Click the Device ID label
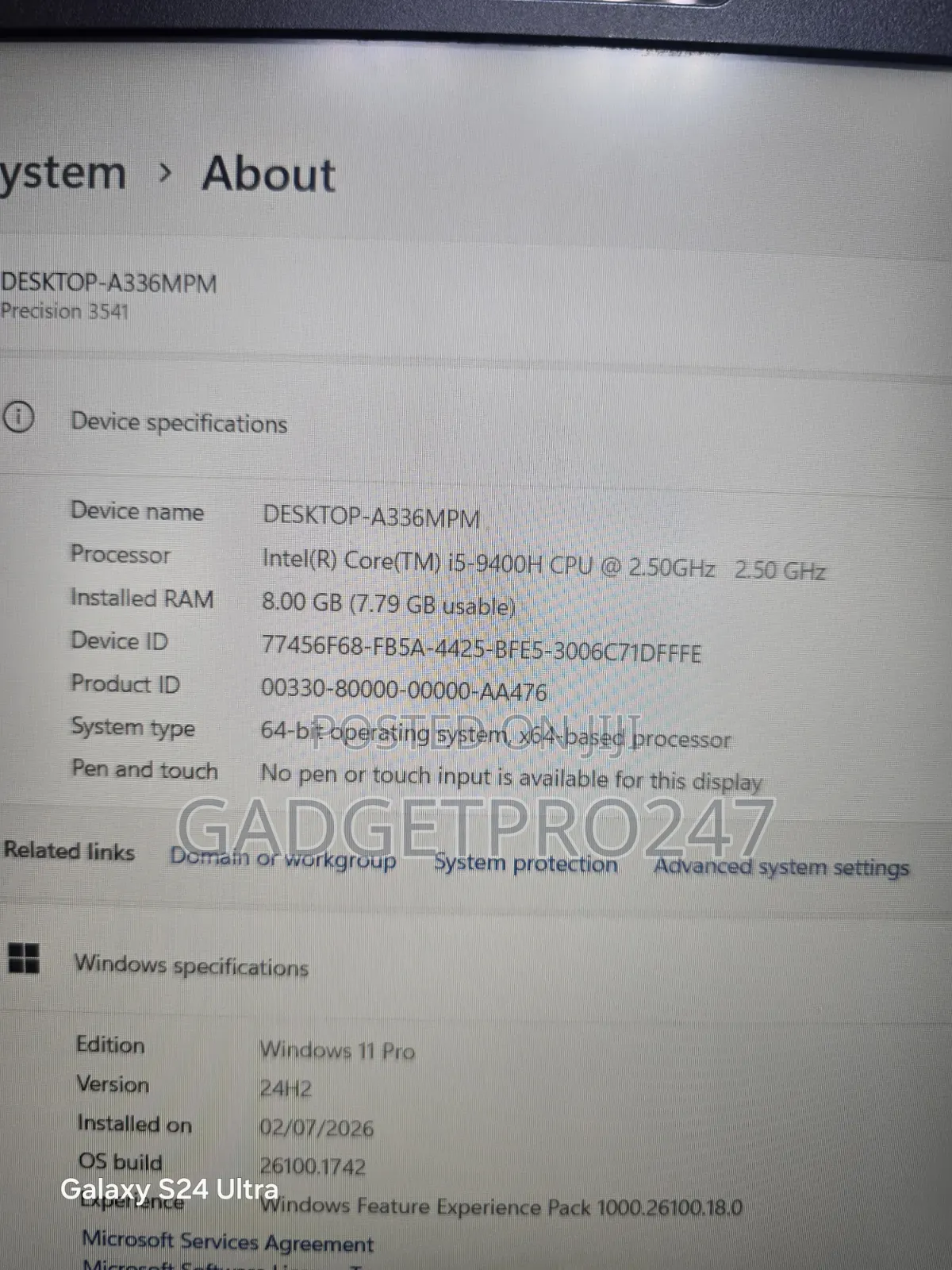Viewport: 952px width, 1270px height. 120,641
